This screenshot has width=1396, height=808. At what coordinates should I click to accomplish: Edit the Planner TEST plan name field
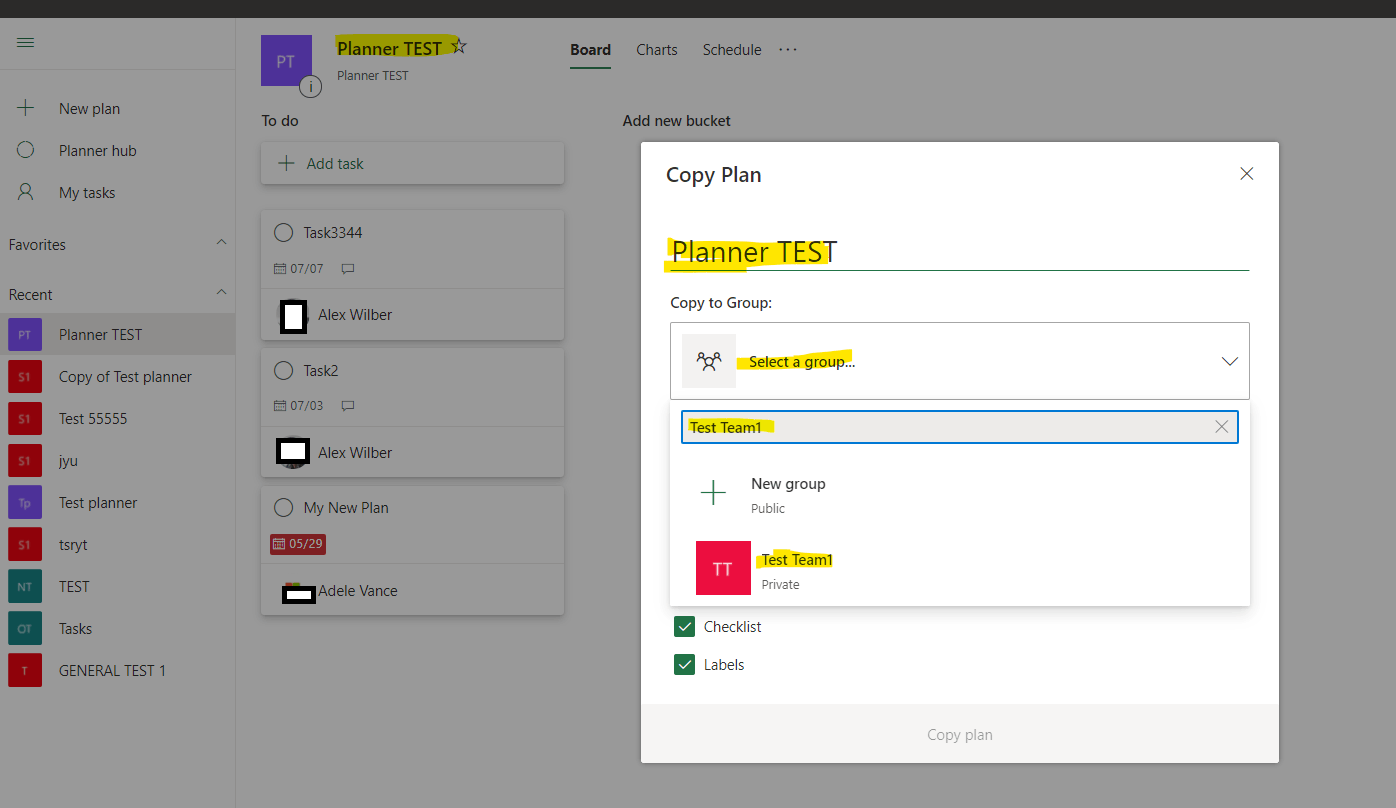959,252
